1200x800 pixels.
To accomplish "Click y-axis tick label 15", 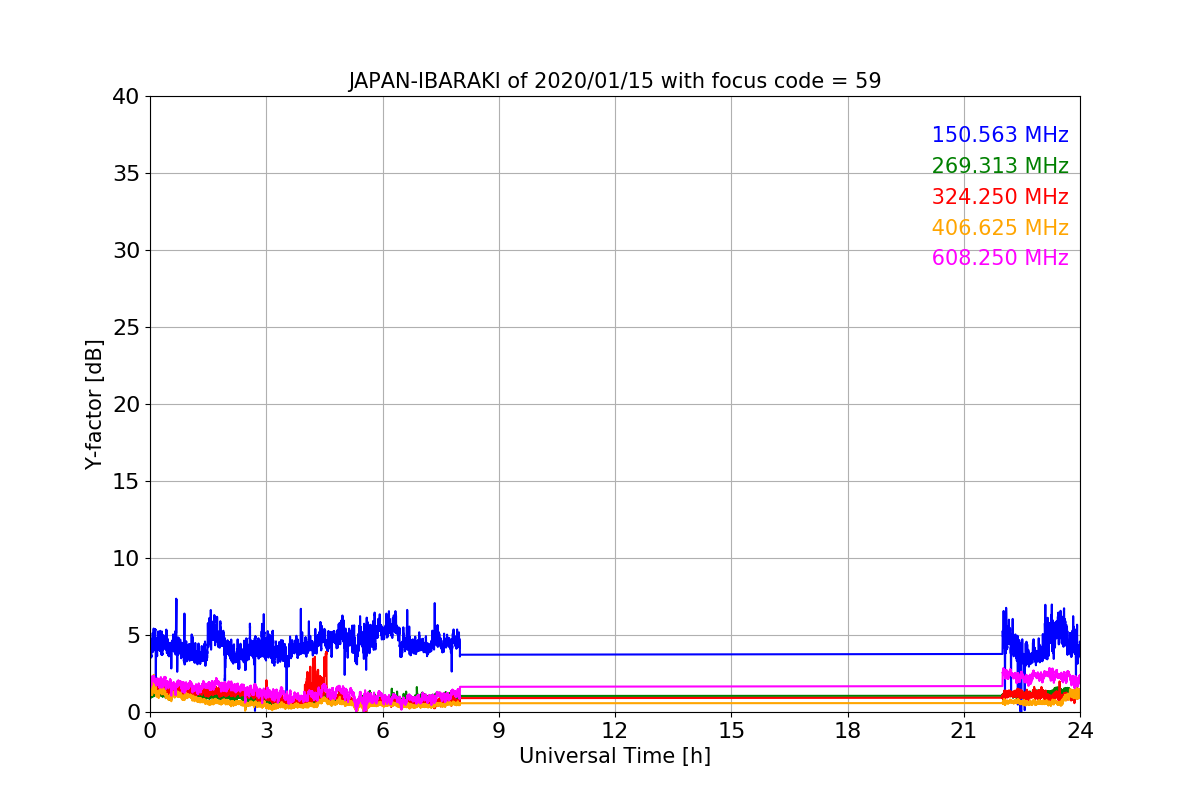I will [126, 482].
